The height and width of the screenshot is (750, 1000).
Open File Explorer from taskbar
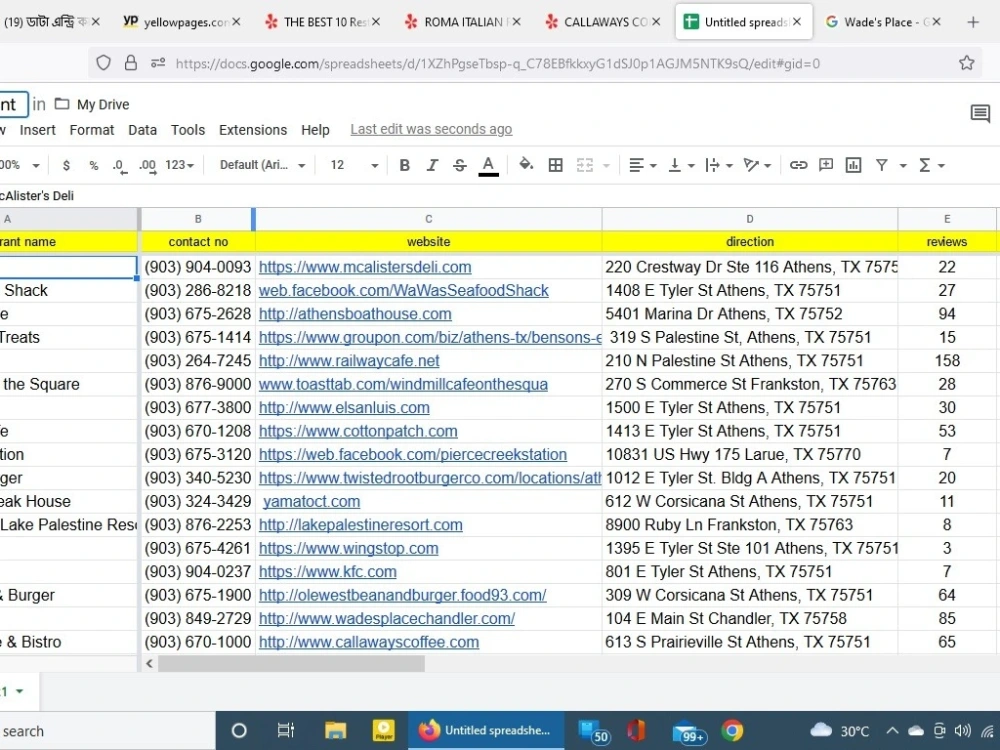tap(335, 730)
